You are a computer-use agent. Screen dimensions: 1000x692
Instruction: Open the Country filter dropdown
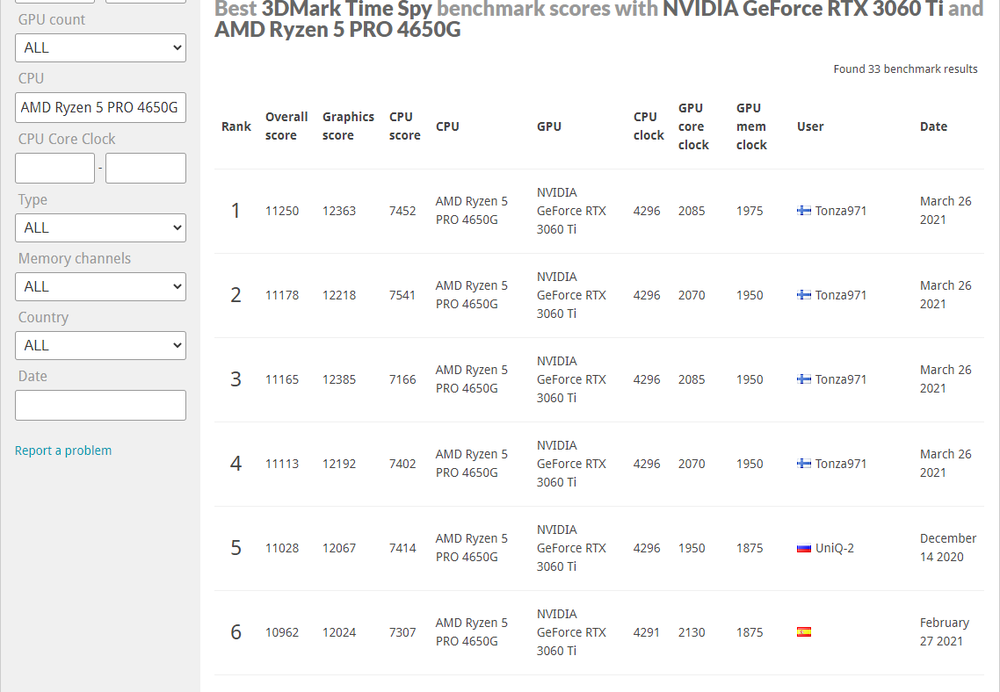(x=100, y=345)
